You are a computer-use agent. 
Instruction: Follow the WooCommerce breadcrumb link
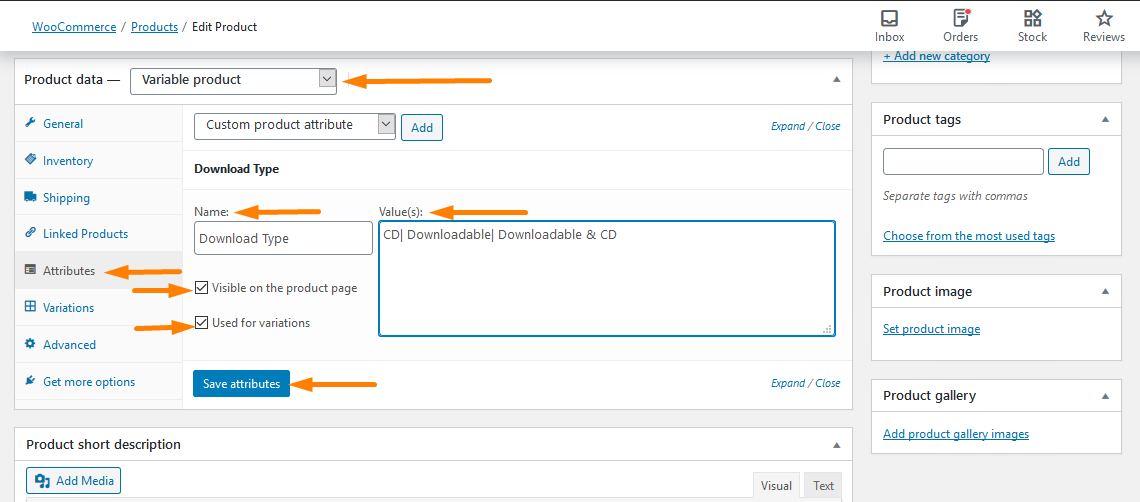[x=74, y=27]
